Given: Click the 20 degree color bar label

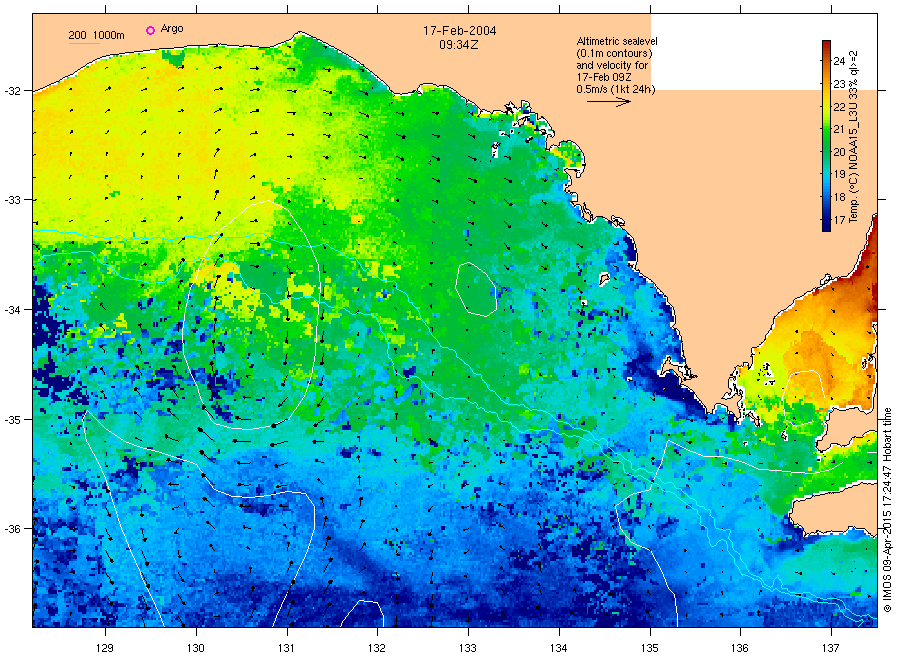Looking at the screenshot, I should point(839,152).
